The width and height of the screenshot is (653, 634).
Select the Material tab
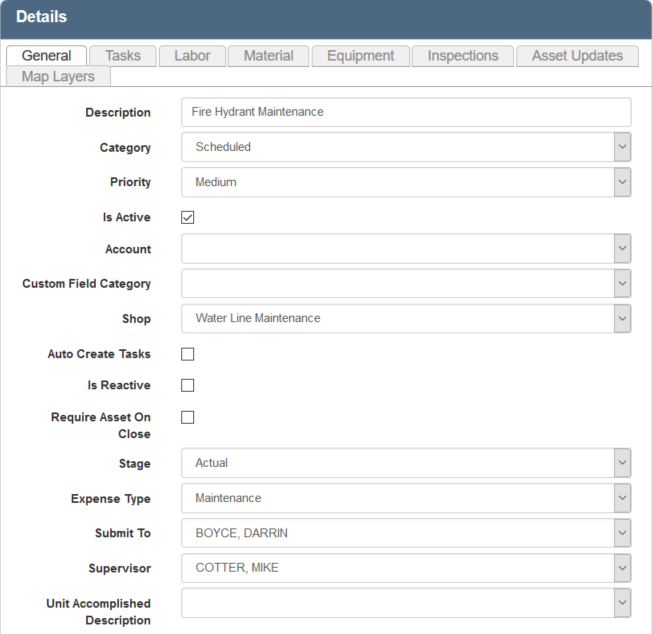pyautogui.click(x=268, y=56)
